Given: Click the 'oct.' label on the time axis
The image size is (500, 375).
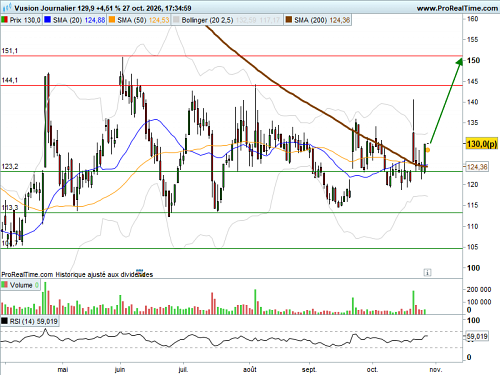Looking at the screenshot, I should [372, 369].
